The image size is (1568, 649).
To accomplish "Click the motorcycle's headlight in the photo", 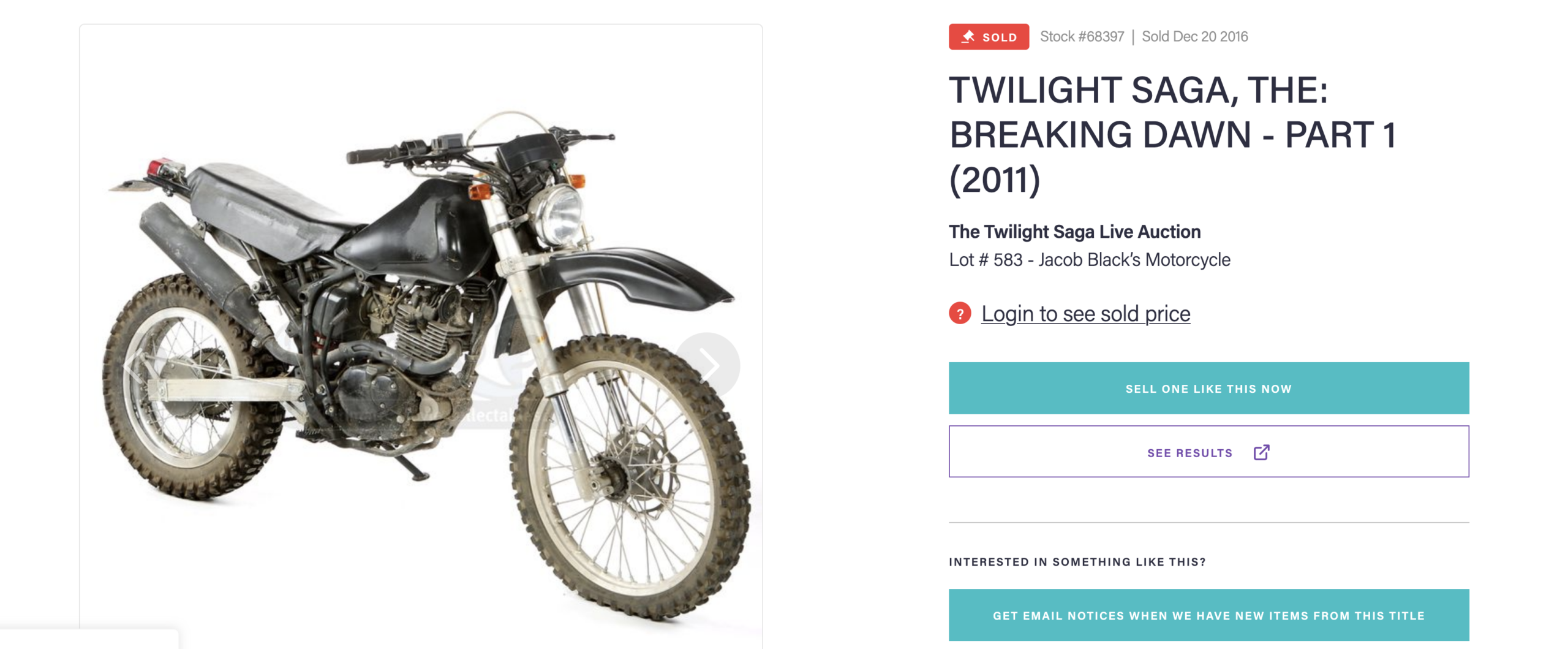I will pos(558,215).
